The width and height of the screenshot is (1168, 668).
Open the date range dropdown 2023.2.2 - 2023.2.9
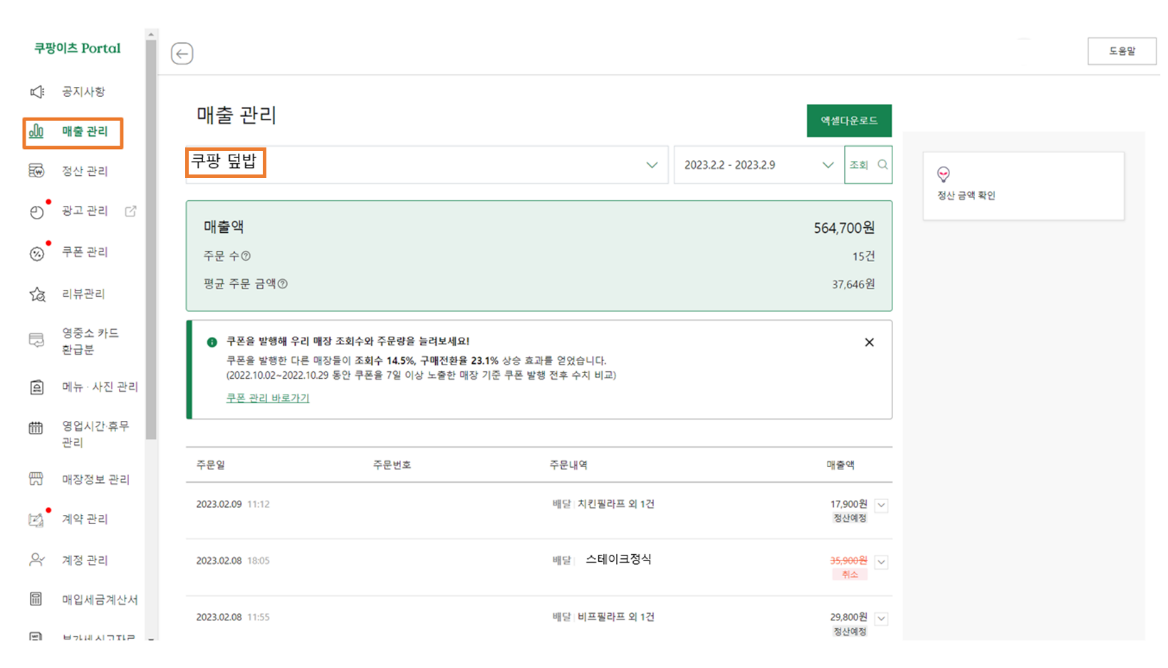758,165
